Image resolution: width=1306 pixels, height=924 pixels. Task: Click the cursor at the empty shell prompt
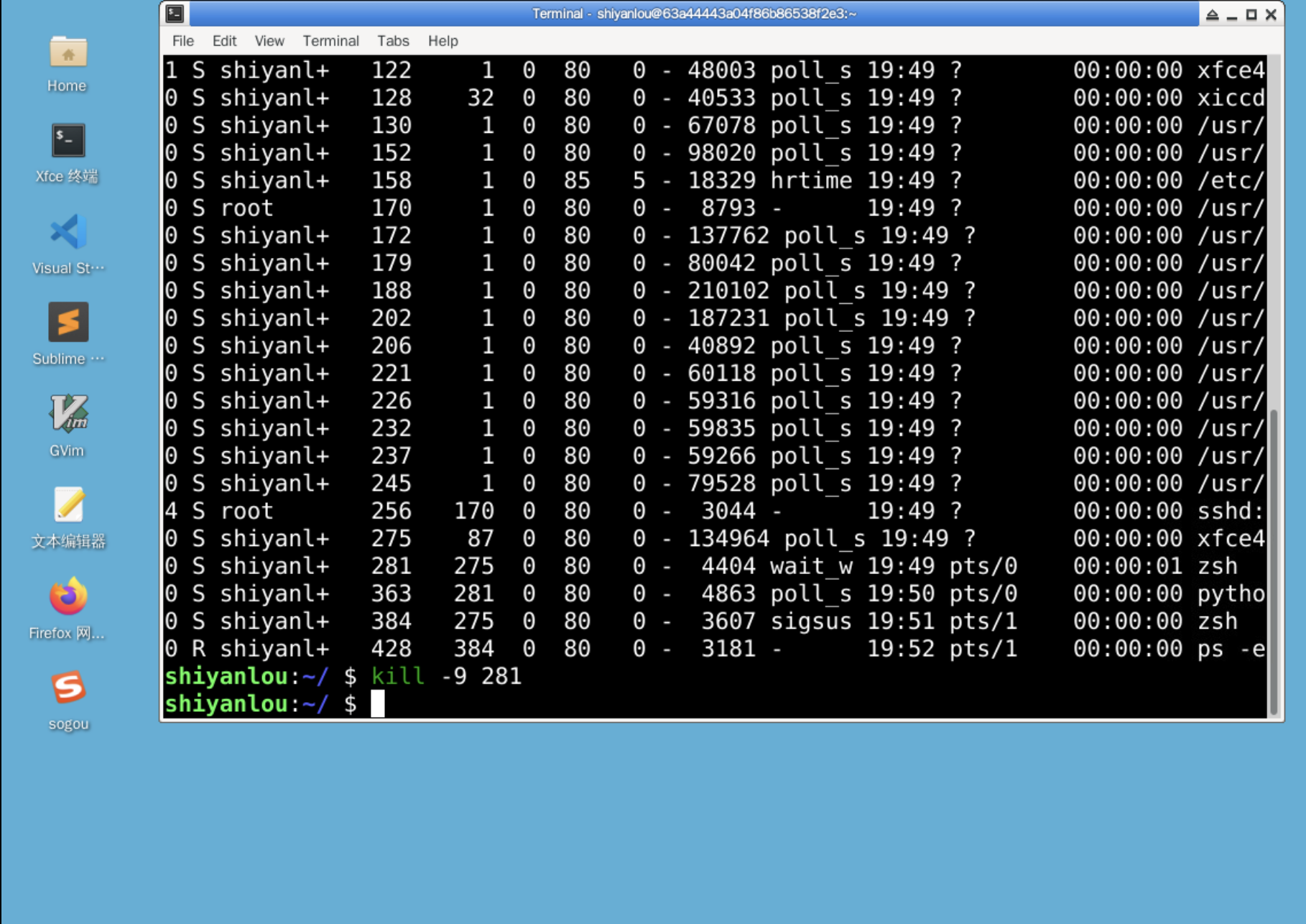pos(378,703)
